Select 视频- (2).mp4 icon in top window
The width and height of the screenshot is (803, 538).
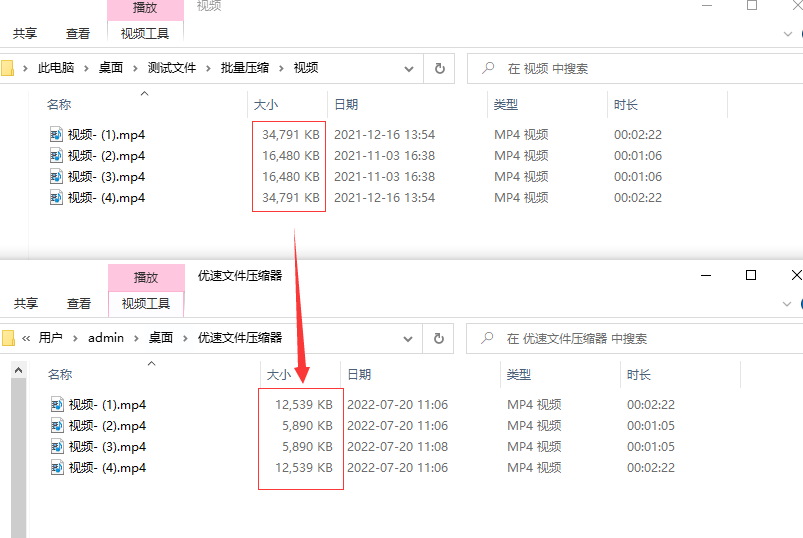pos(56,156)
